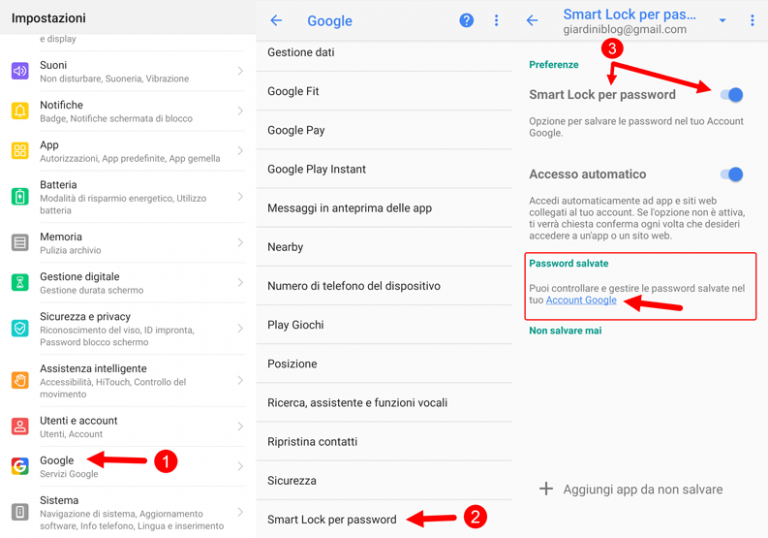Click Smart Lock per pas... header title
The image size is (768, 538).
click(629, 14)
